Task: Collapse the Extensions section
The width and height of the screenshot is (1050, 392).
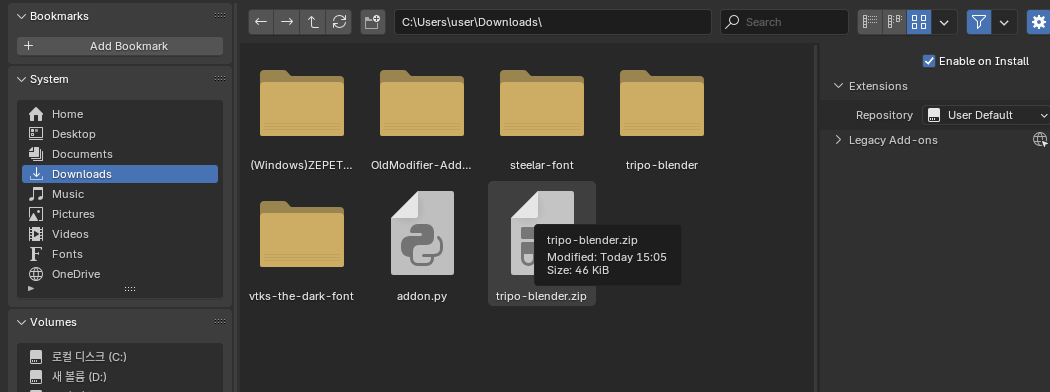Action: (x=838, y=86)
